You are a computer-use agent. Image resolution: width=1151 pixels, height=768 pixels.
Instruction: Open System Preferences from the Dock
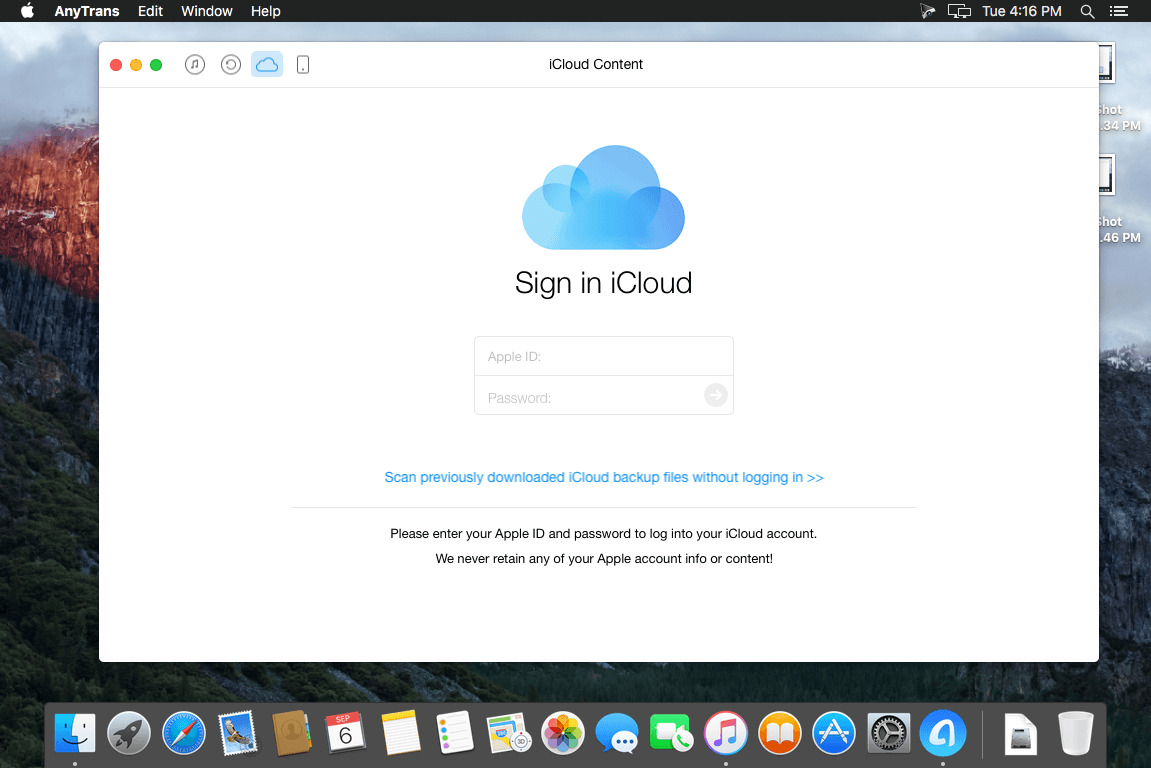888,733
